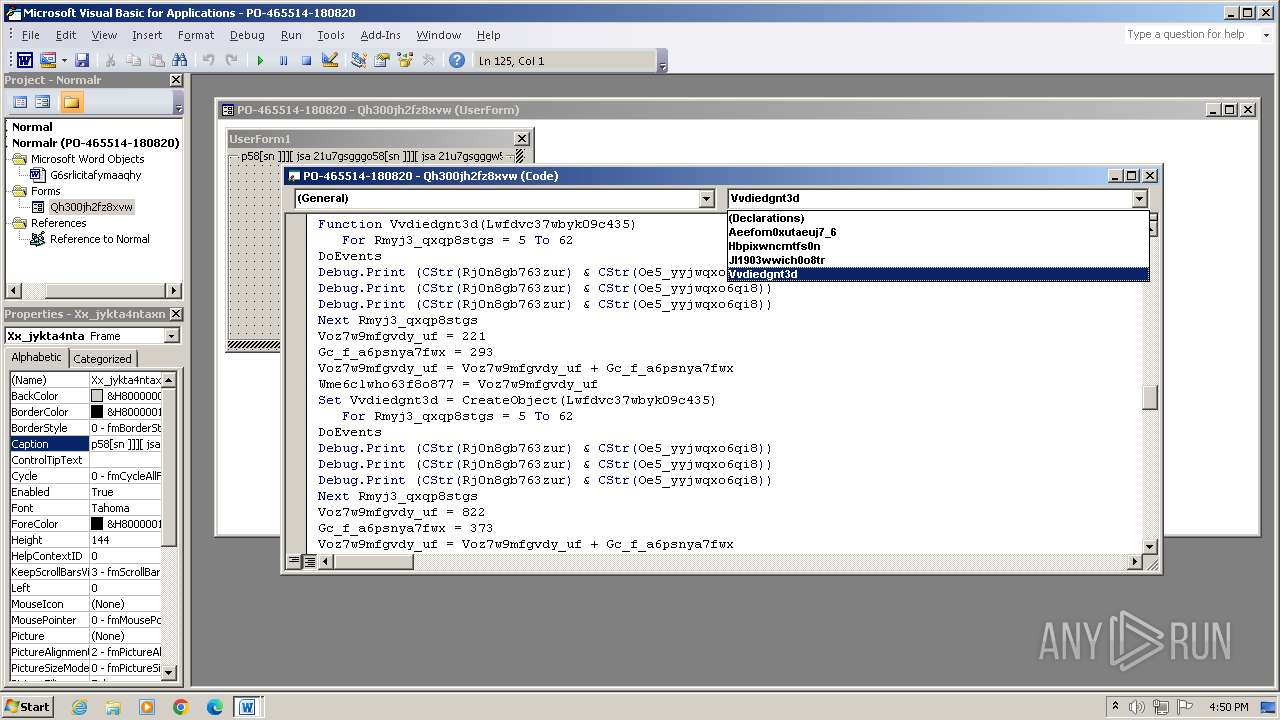Open the Edit menu
The height and width of the screenshot is (720, 1280).
pyautogui.click(x=66, y=35)
